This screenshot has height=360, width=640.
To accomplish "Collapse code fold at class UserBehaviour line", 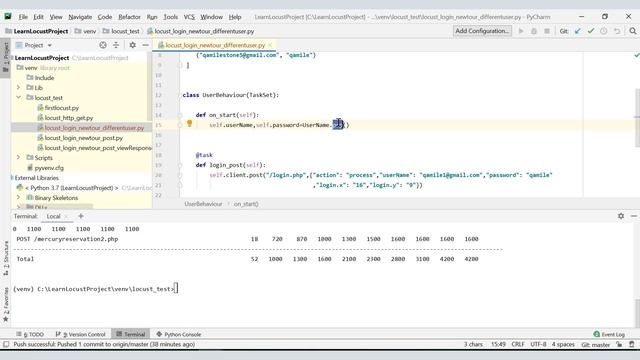I will click(180, 95).
